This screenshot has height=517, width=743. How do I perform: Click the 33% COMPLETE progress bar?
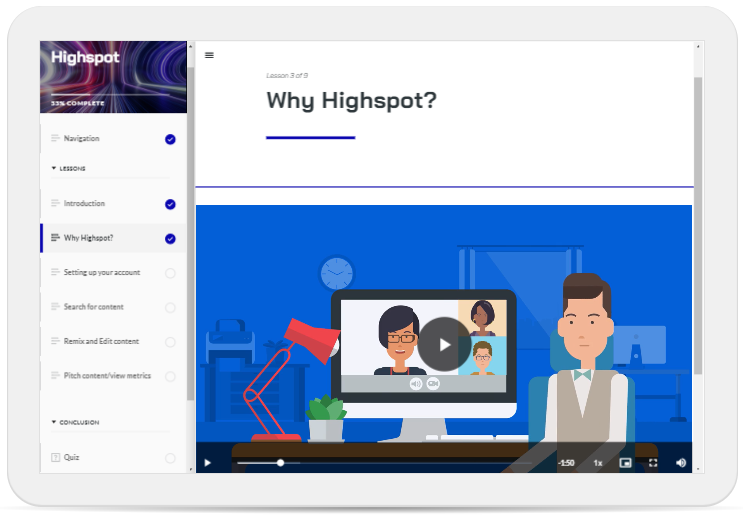[110, 95]
